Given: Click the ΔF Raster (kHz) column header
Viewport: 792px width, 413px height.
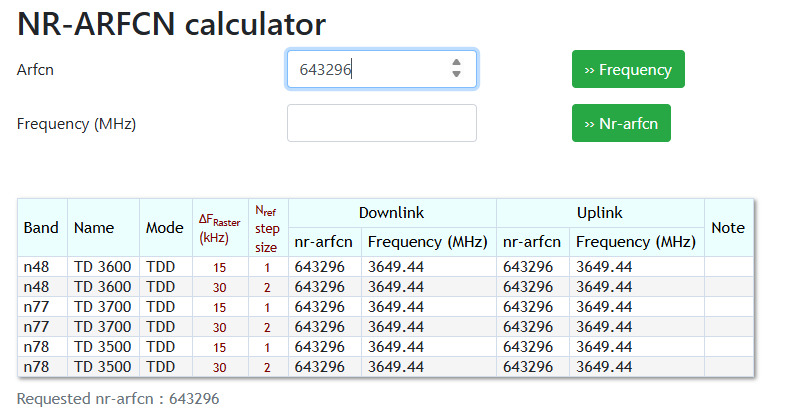Looking at the screenshot, I should (x=219, y=227).
